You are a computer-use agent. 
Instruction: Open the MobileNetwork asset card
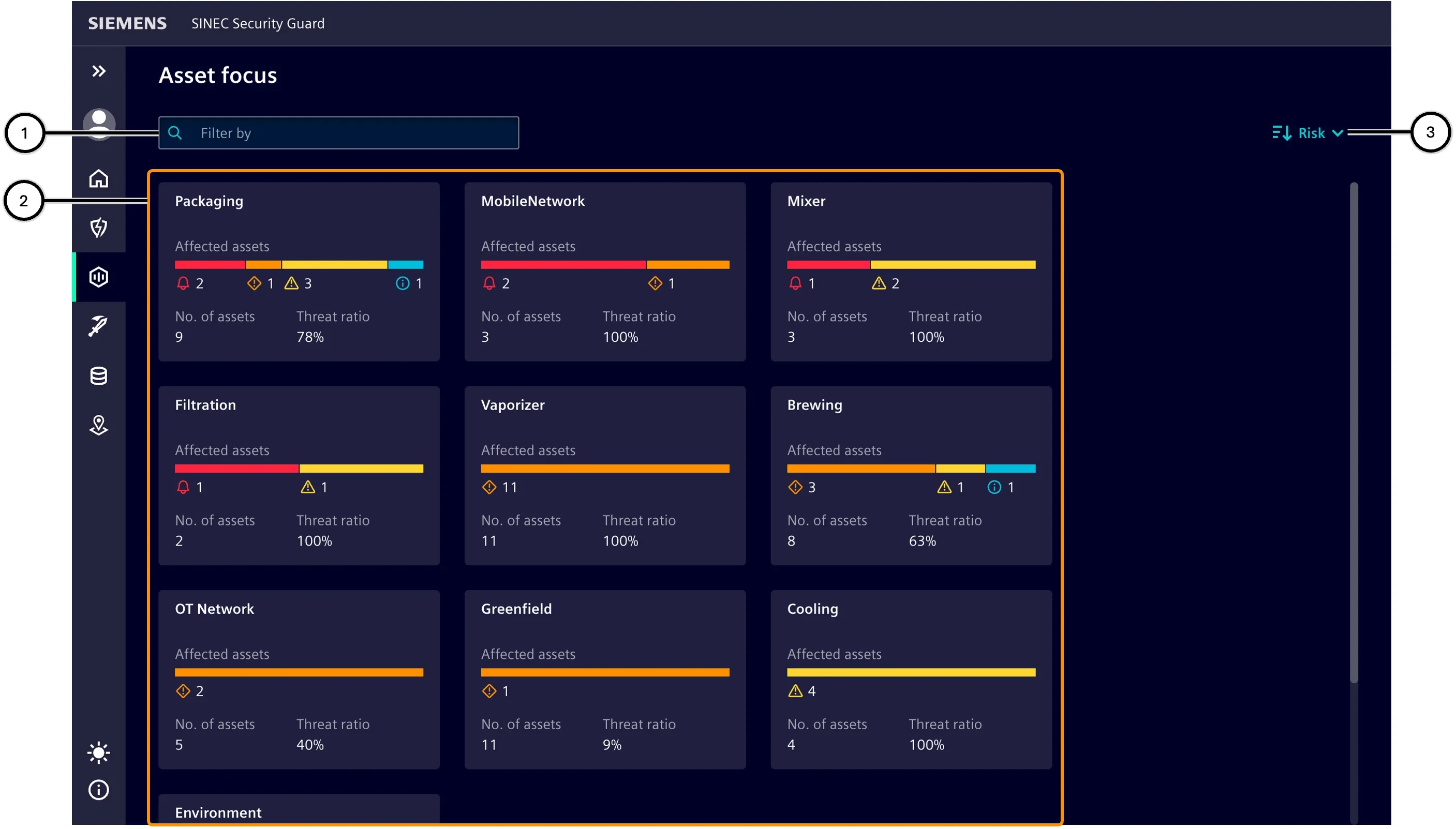click(605, 272)
